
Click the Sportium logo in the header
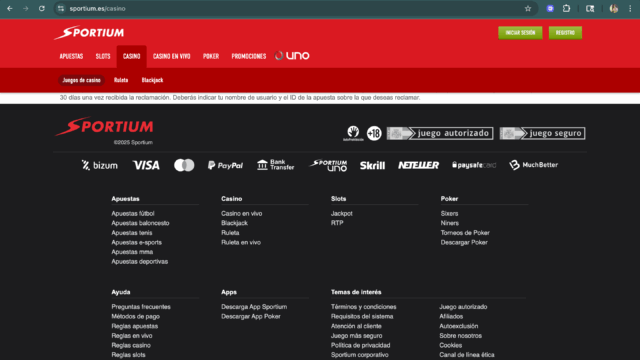click(x=89, y=33)
